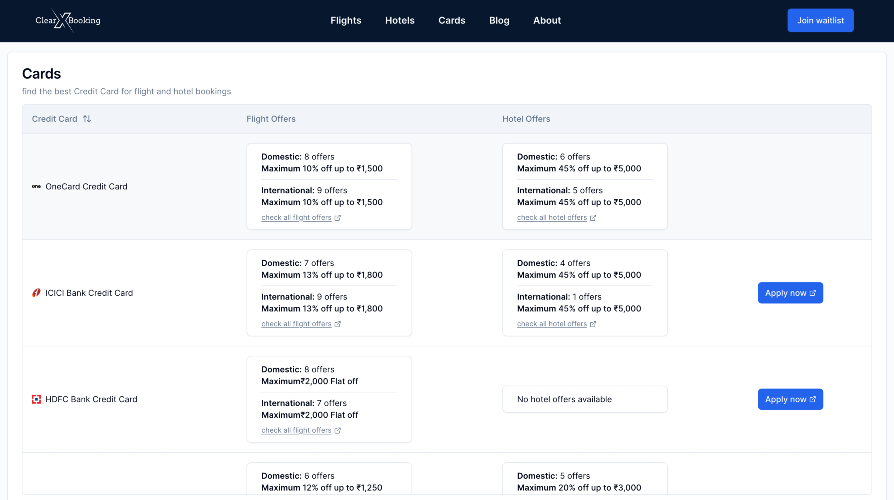Screen dimensions: 894x500
Task: Click the Cards page heading
Action: click(42, 74)
